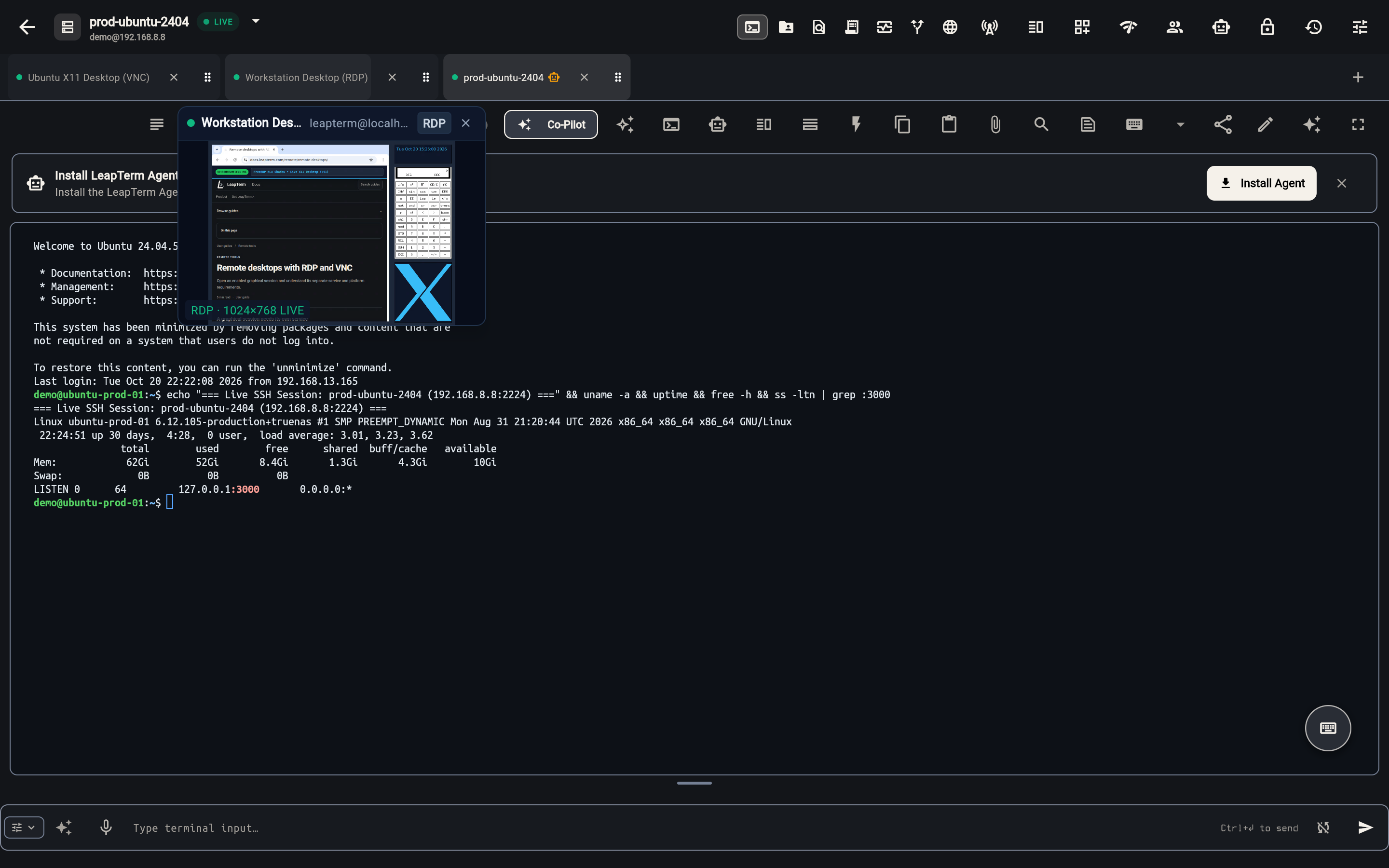Click the paperclip attach icon
This screenshot has height=868, width=1389.
(995, 124)
